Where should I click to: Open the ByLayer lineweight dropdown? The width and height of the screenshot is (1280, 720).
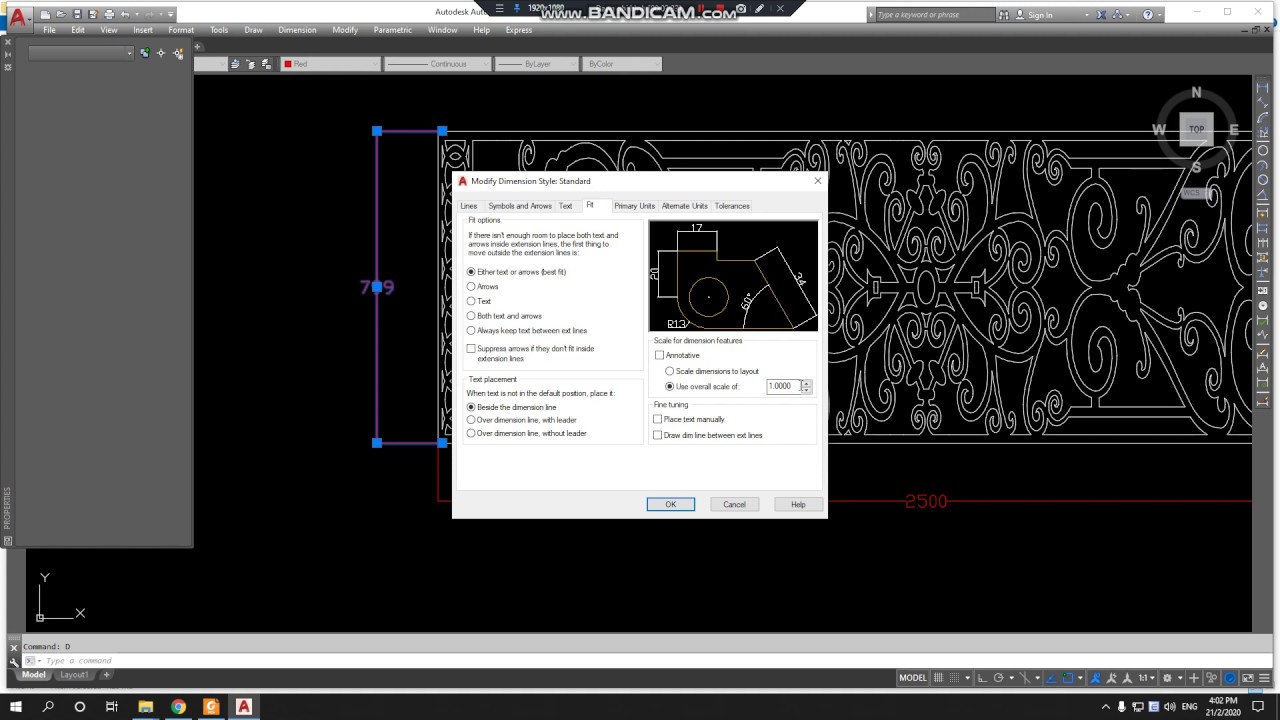(x=537, y=64)
